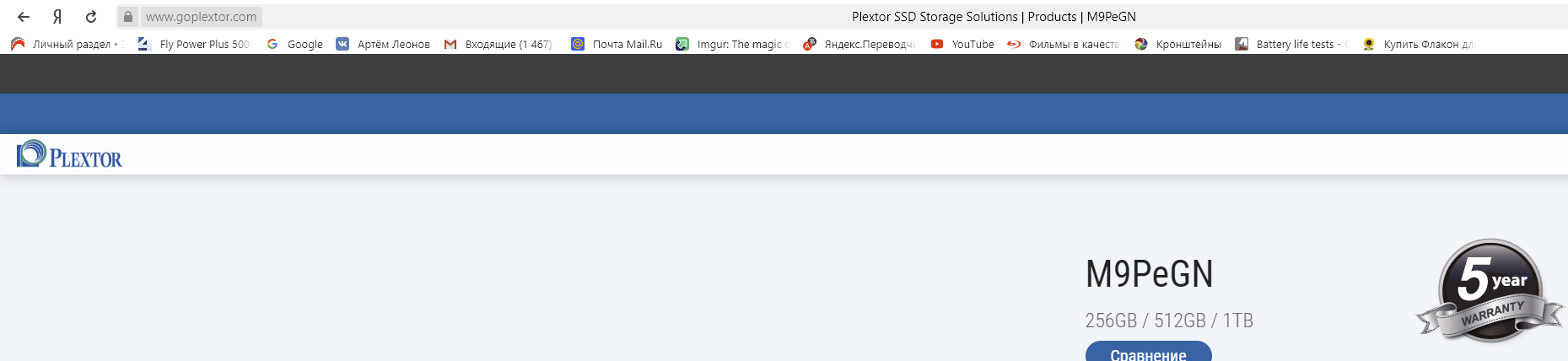Viewport: 1568px width, 361px height.
Task: Click the padlock site security icon
Action: click(x=128, y=17)
